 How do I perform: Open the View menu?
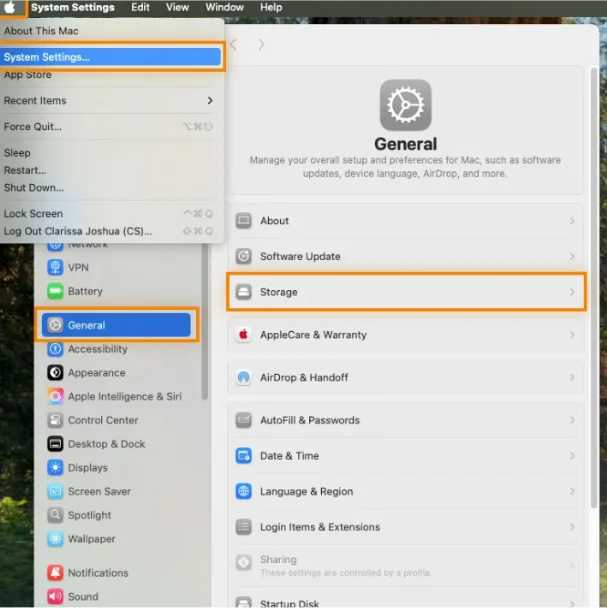pos(177,7)
